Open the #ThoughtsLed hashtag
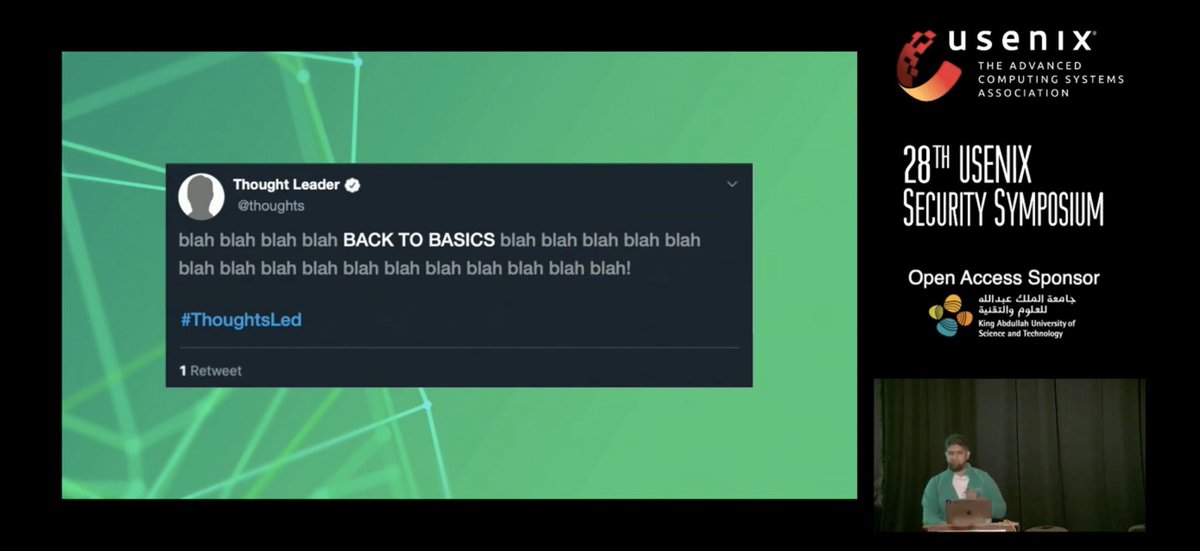1200x551 pixels. [241, 321]
